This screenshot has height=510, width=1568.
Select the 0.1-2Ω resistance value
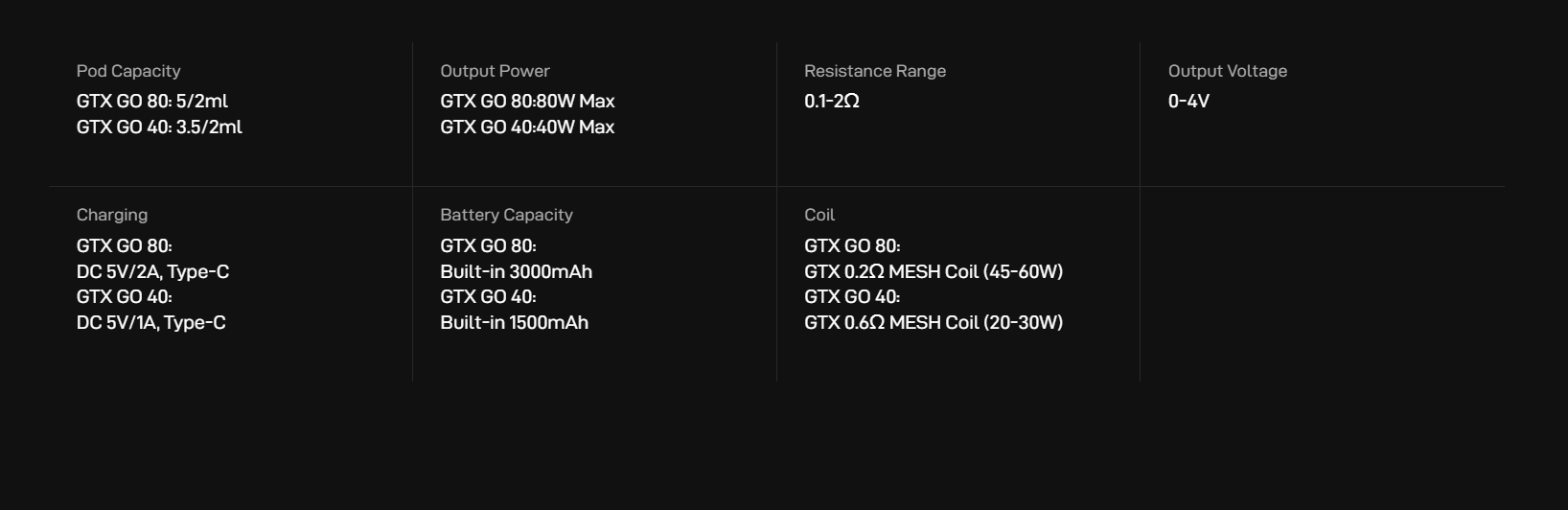point(832,101)
